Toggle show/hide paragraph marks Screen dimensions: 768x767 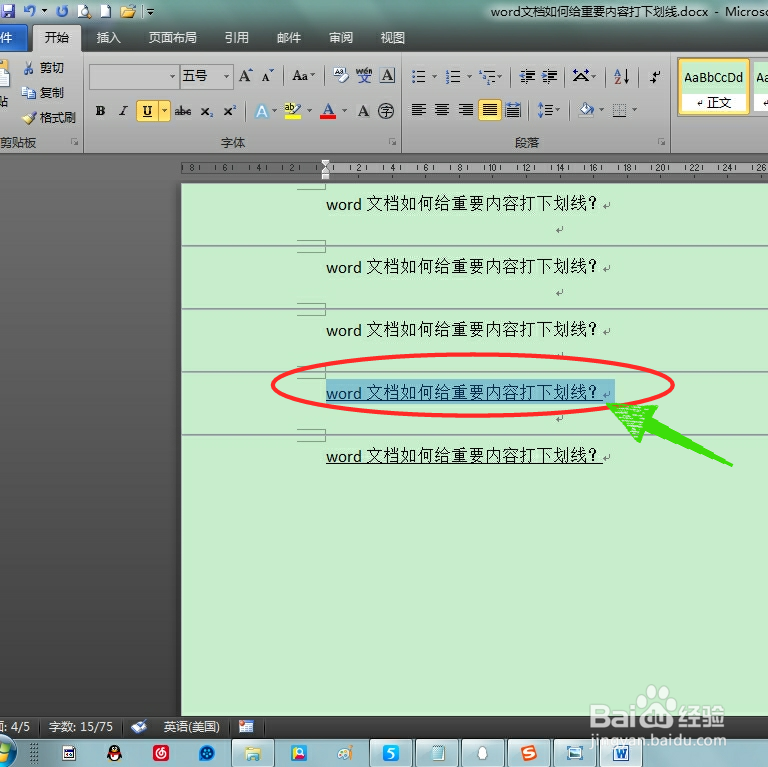(x=655, y=76)
